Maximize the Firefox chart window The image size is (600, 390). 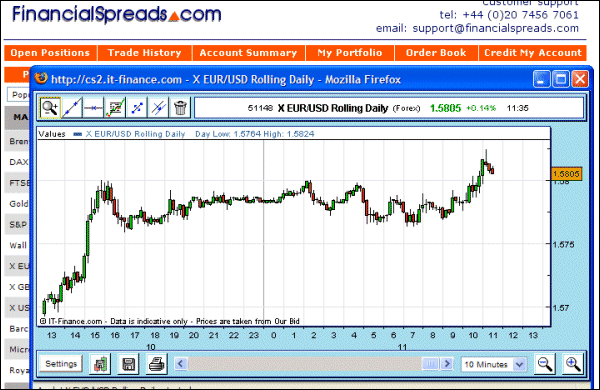561,79
